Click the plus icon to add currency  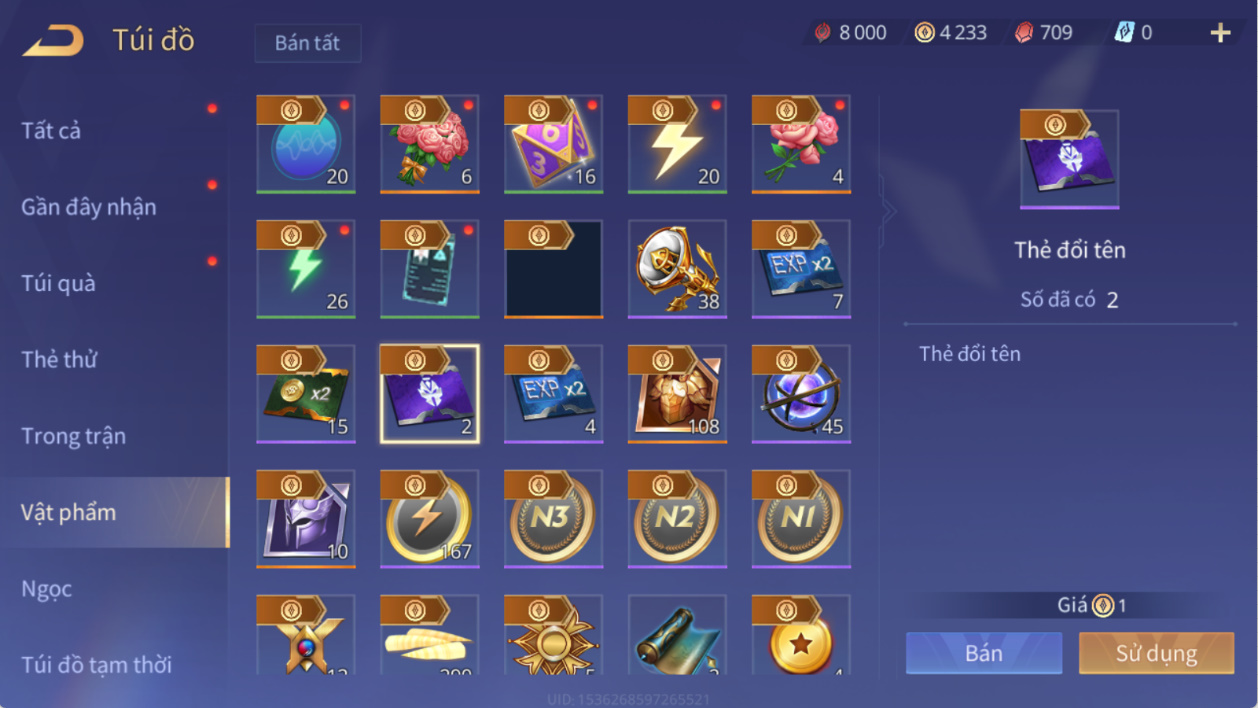[1220, 33]
